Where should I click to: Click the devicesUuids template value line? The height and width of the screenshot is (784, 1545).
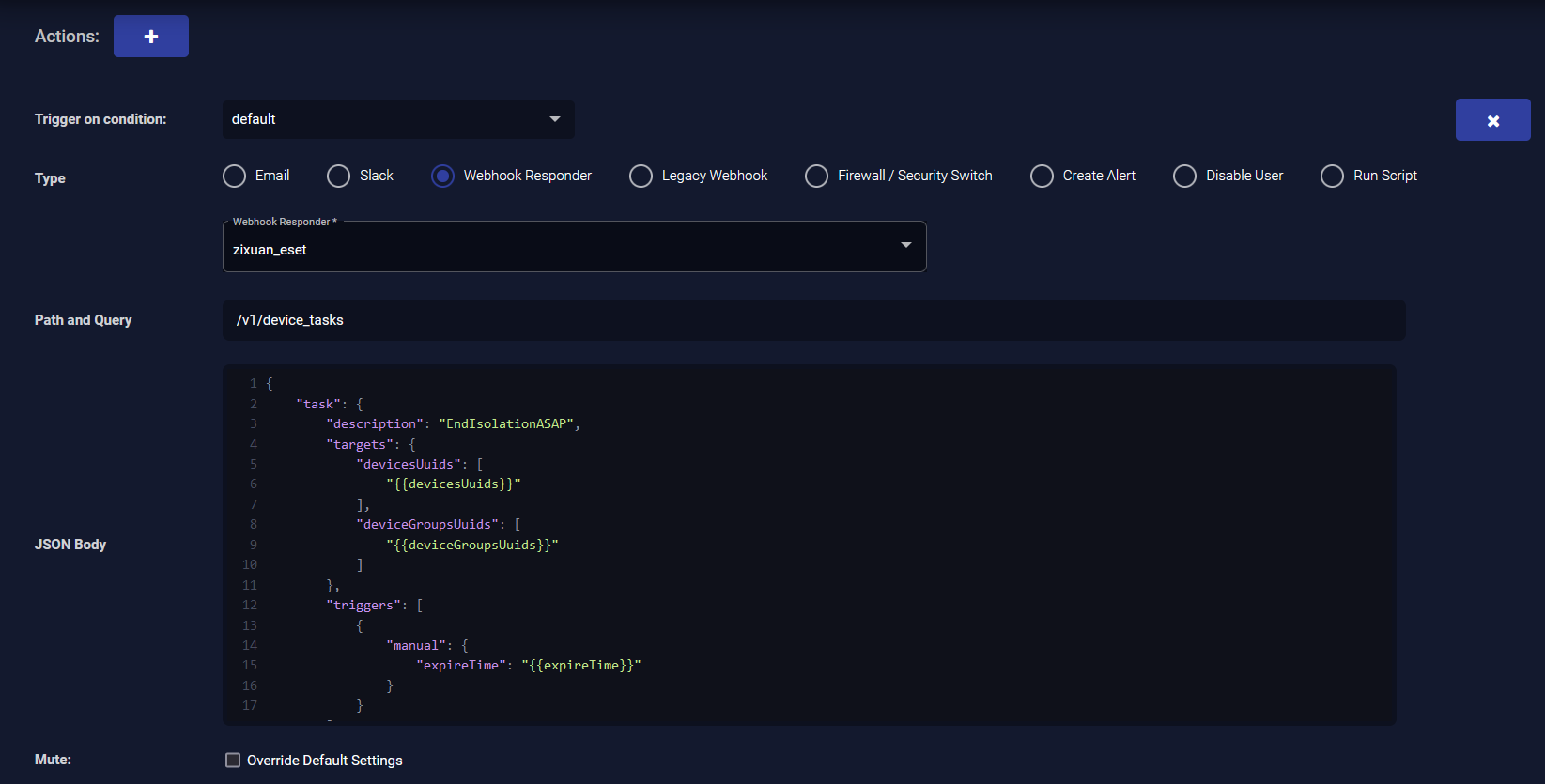pyautogui.click(x=453, y=484)
